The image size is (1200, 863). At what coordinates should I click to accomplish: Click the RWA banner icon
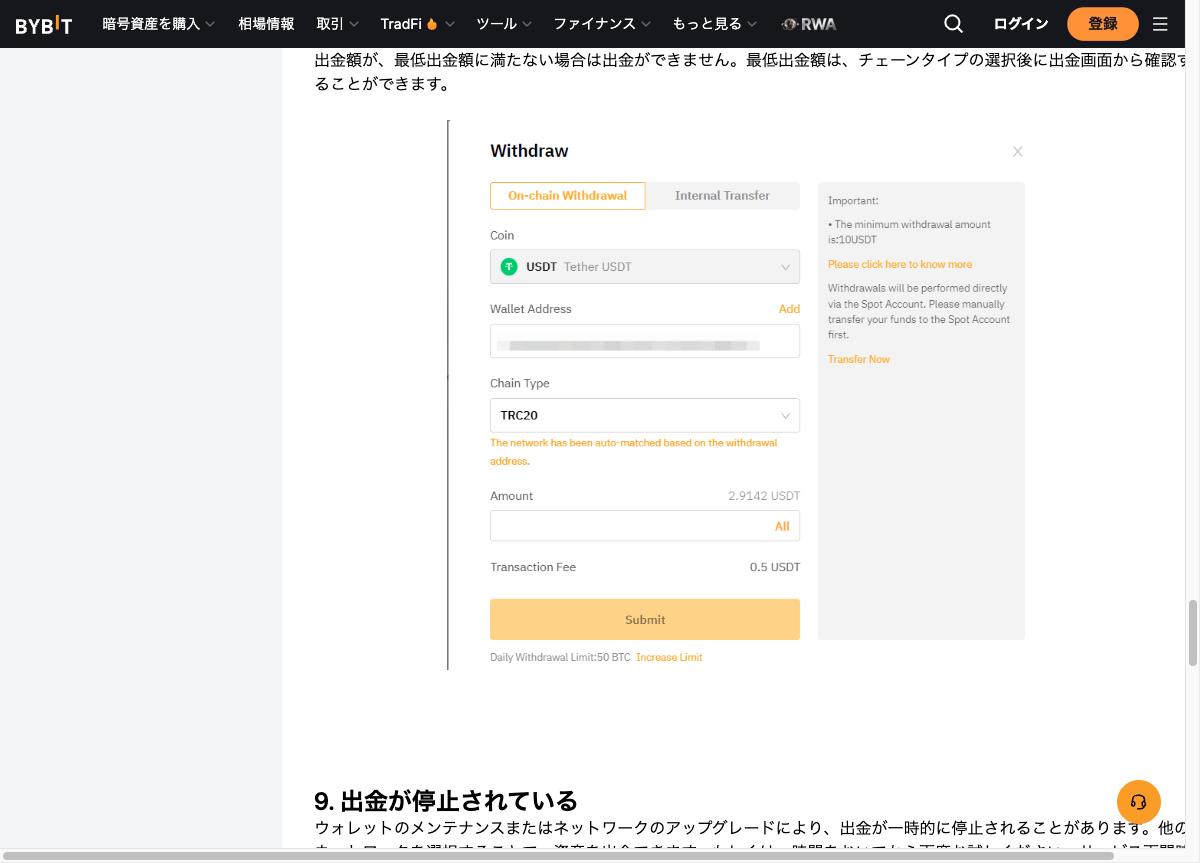pos(809,24)
